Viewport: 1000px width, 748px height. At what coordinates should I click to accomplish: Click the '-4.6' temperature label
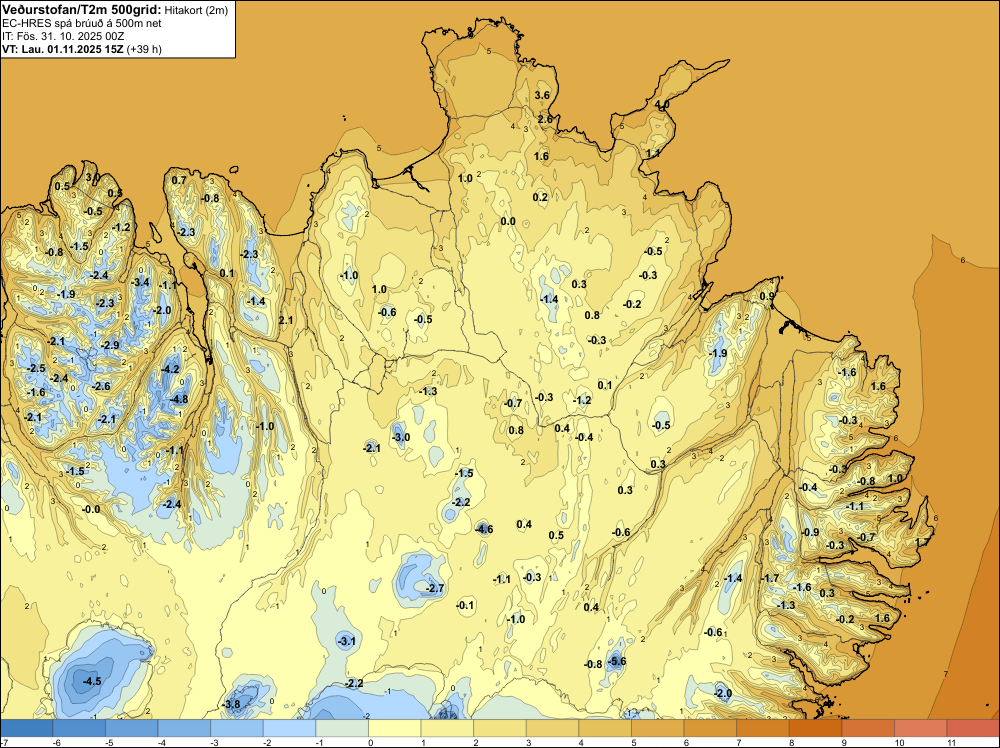[x=484, y=529]
